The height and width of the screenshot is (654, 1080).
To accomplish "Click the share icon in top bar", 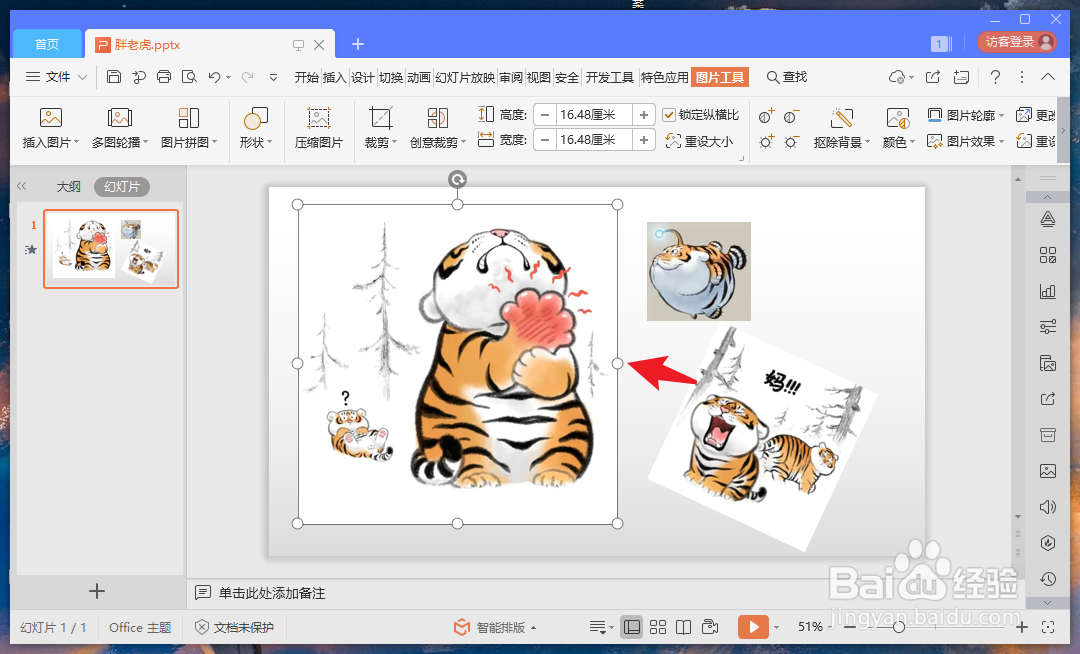I will pos(933,77).
